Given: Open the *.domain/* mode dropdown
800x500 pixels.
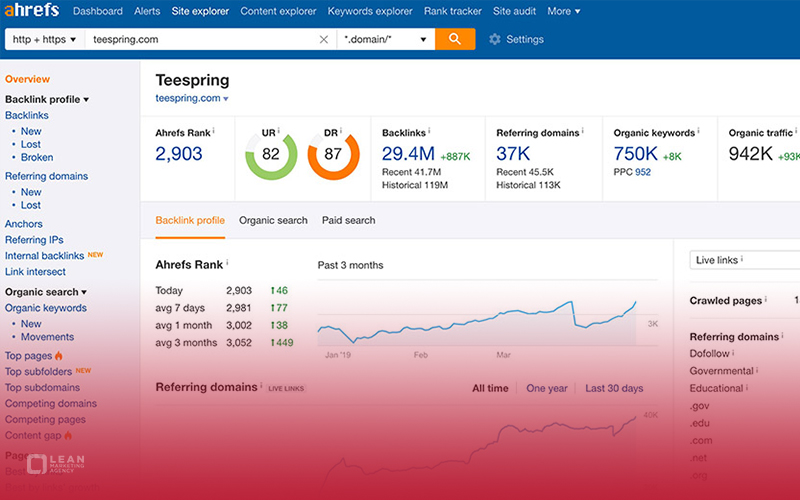Looking at the screenshot, I should coord(386,39).
